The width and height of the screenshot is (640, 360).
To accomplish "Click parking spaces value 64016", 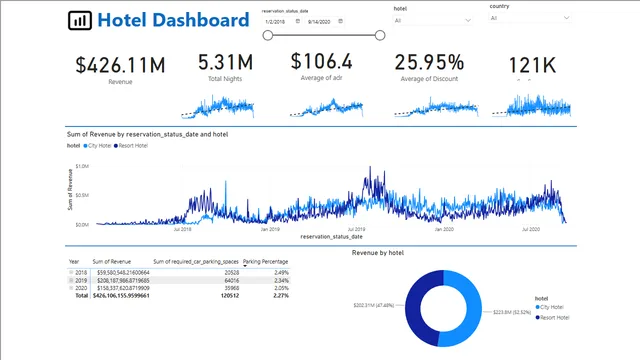I will (x=231, y=280).
